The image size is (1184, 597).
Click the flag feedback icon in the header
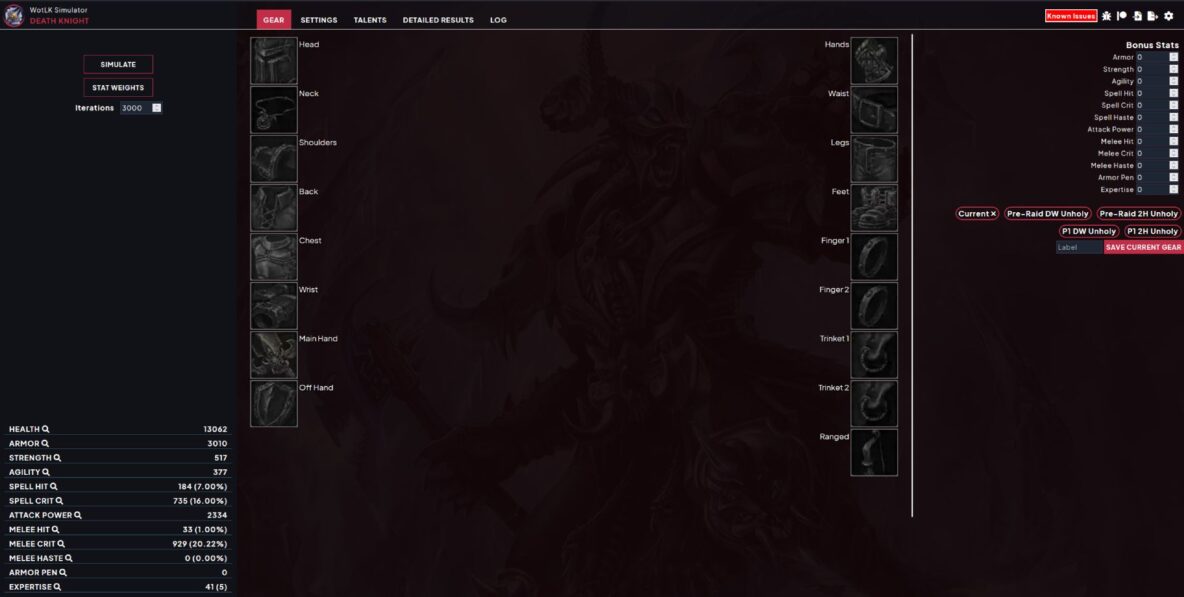(x=1120, y=15)
